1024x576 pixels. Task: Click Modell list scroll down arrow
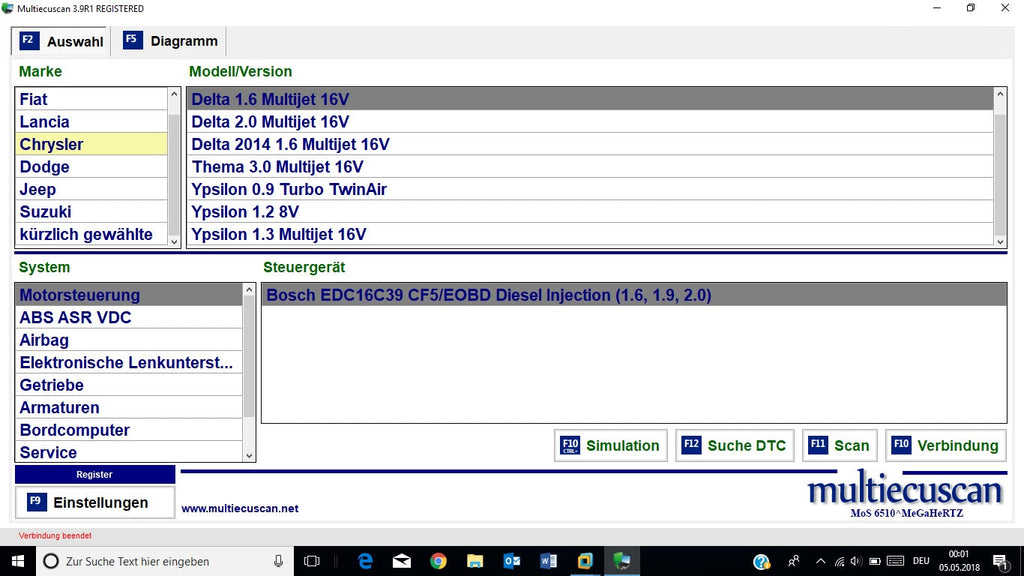pos(1000,241)
